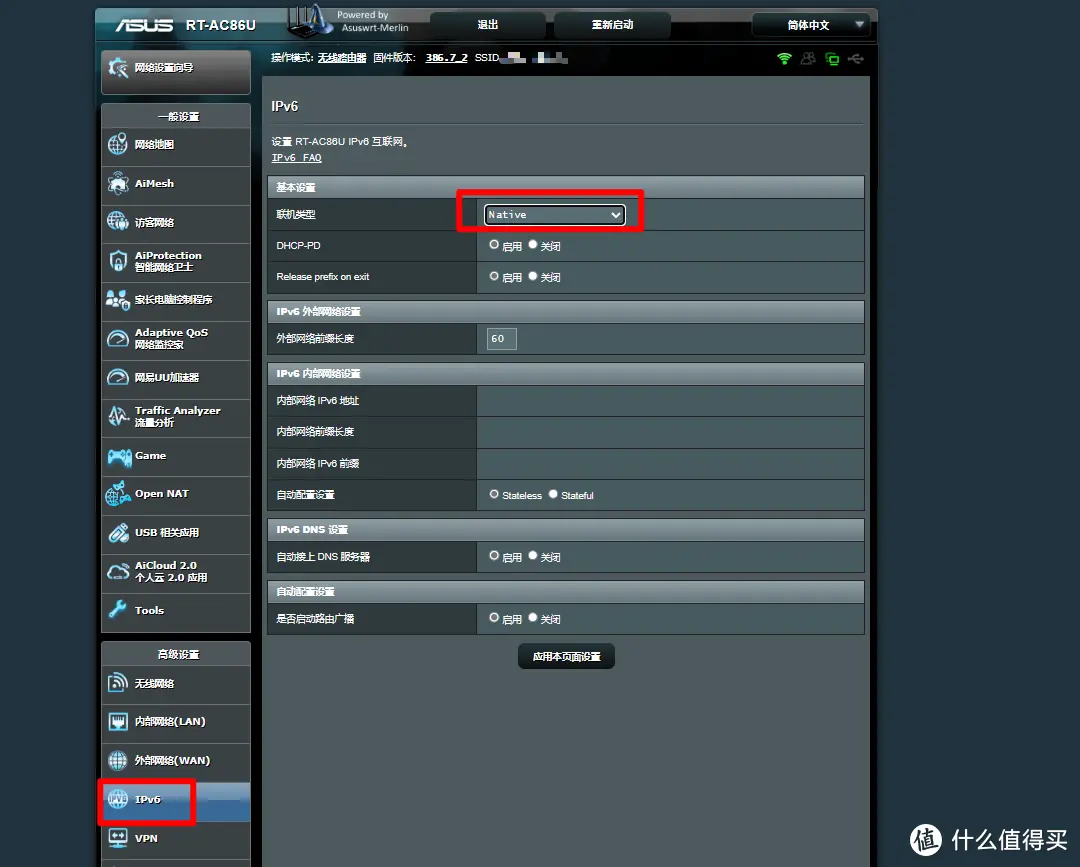
Task: Disable Release prefix on exit
Action: [x=533, y=276]
